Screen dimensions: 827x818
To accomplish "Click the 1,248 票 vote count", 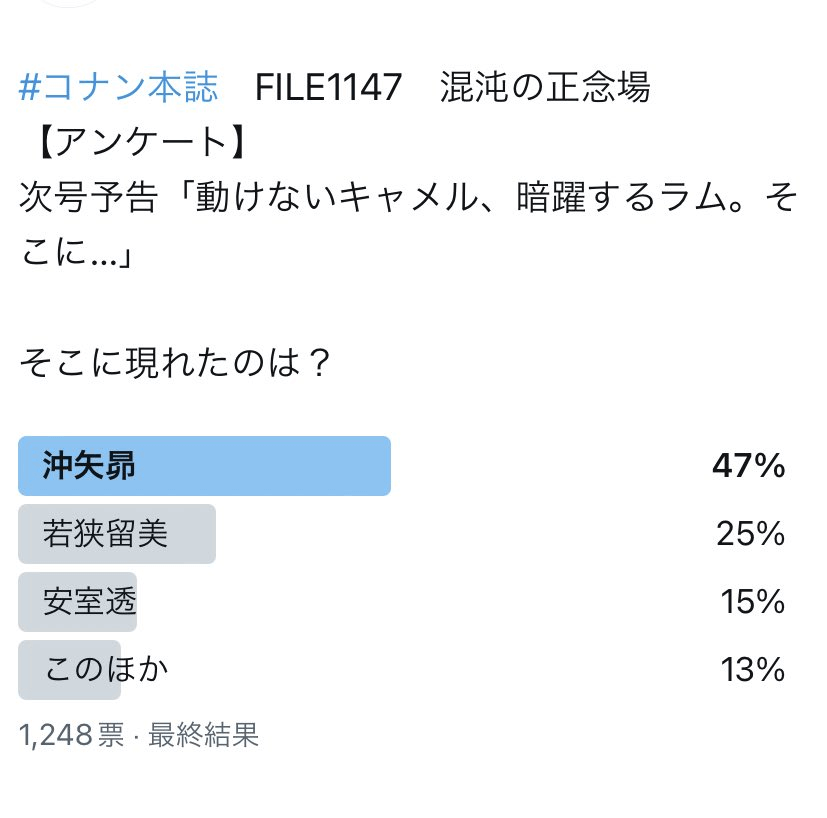I will pyautogui.click(x=72, y=735).
